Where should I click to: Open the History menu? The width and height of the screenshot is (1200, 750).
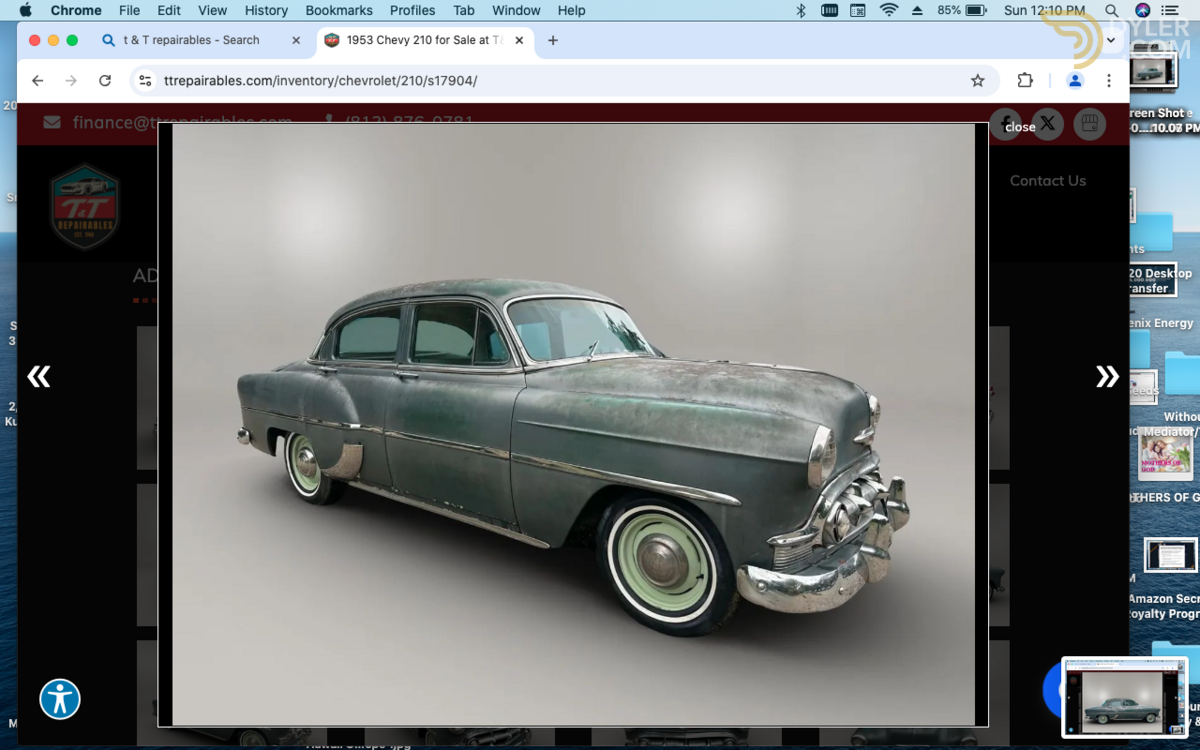point(266,10)
